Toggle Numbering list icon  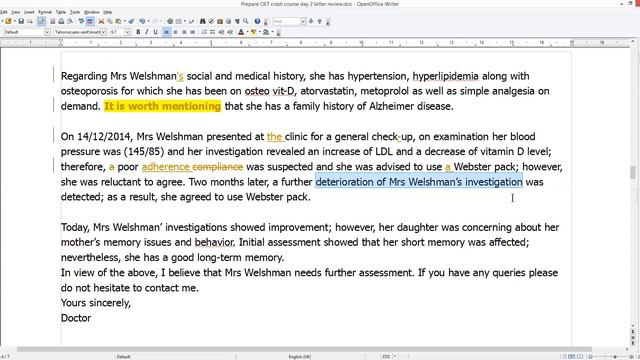[204, 32]
